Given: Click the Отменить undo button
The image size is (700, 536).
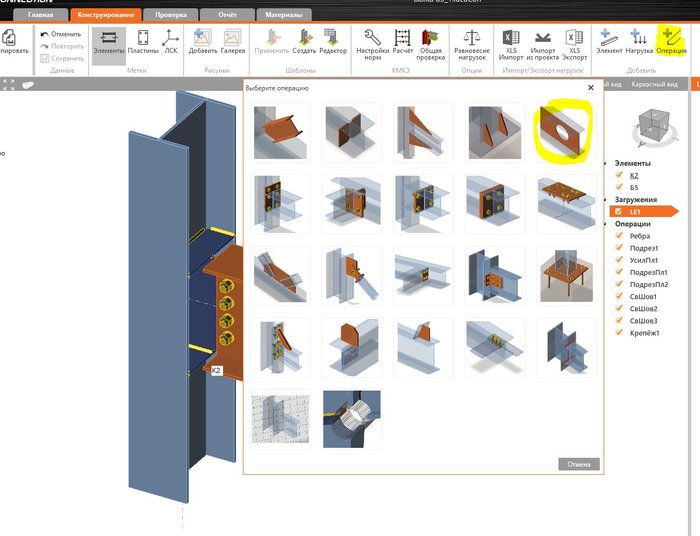Looking at the screenshot, I should pyautogui.click(x=61, y=34).
